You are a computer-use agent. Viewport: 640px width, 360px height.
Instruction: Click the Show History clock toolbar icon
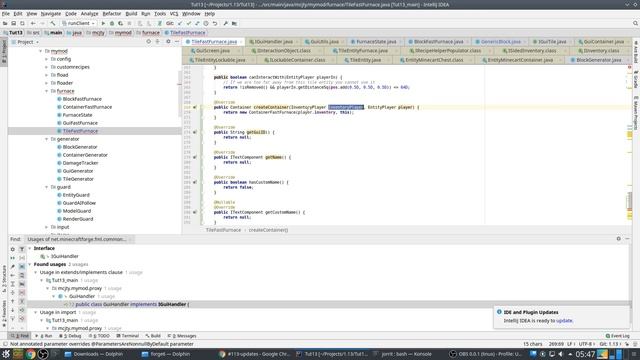(206, 24)
